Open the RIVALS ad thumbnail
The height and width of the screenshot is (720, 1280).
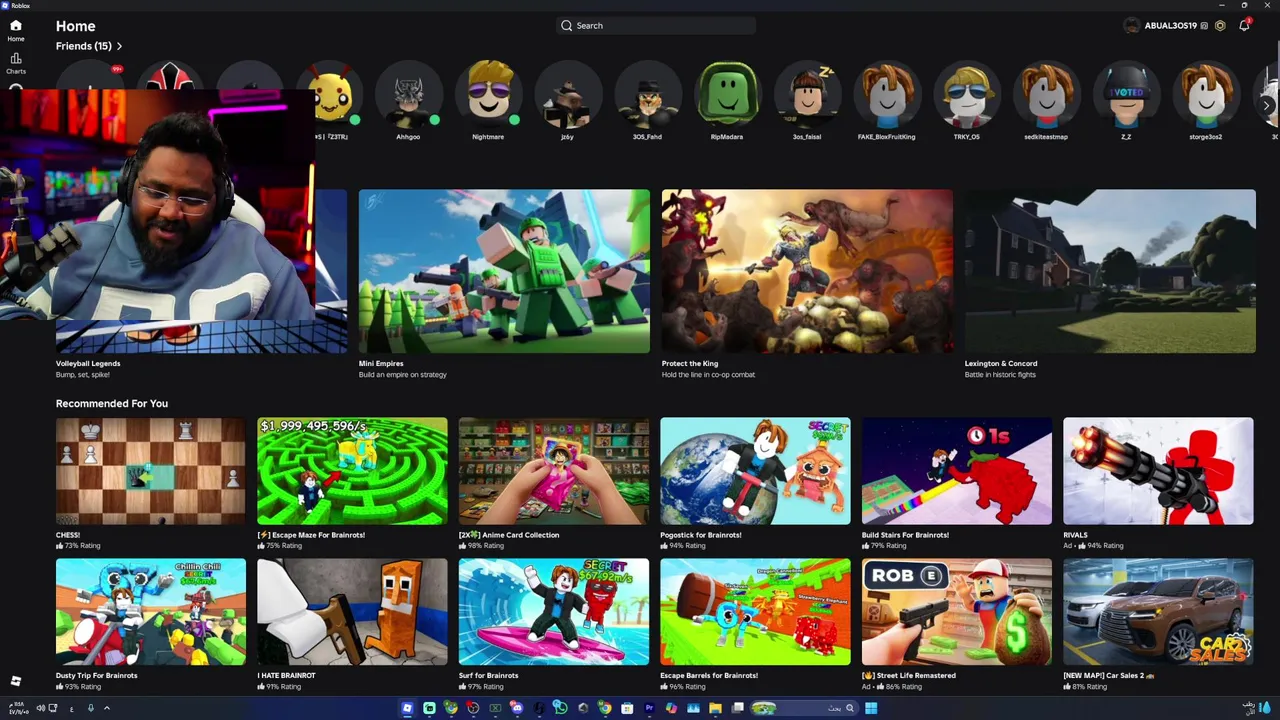(x=1158, y=471)
